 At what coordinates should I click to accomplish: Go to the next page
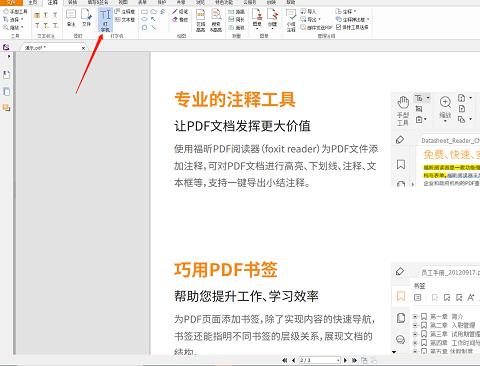click(x=345, y=360)
